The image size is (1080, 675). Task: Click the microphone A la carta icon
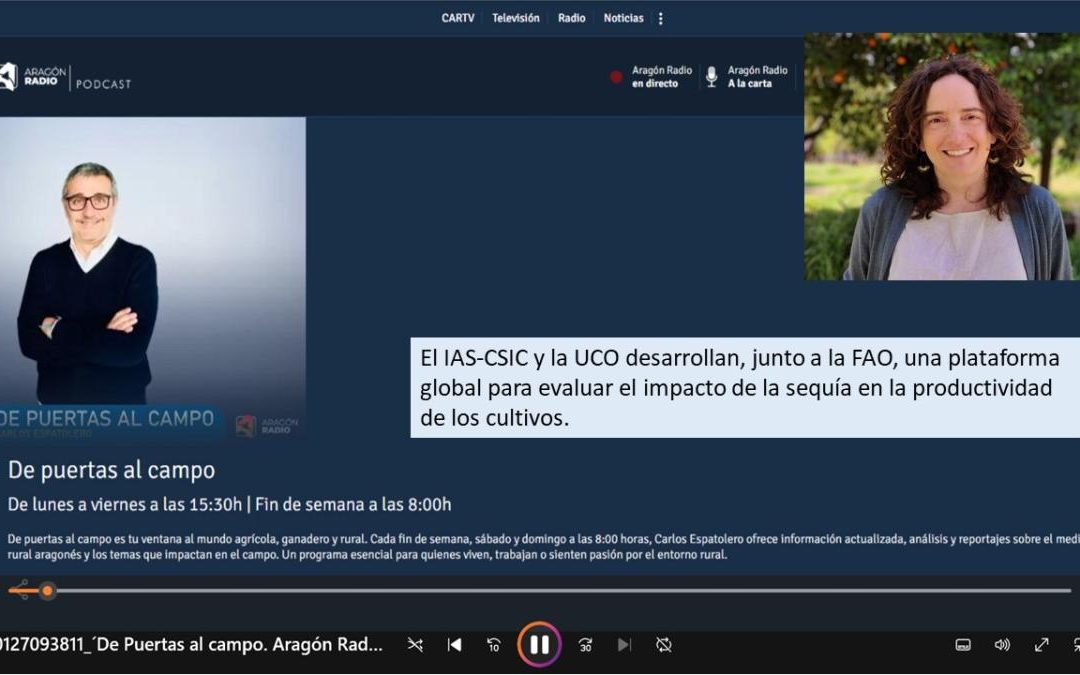point(712,76)
